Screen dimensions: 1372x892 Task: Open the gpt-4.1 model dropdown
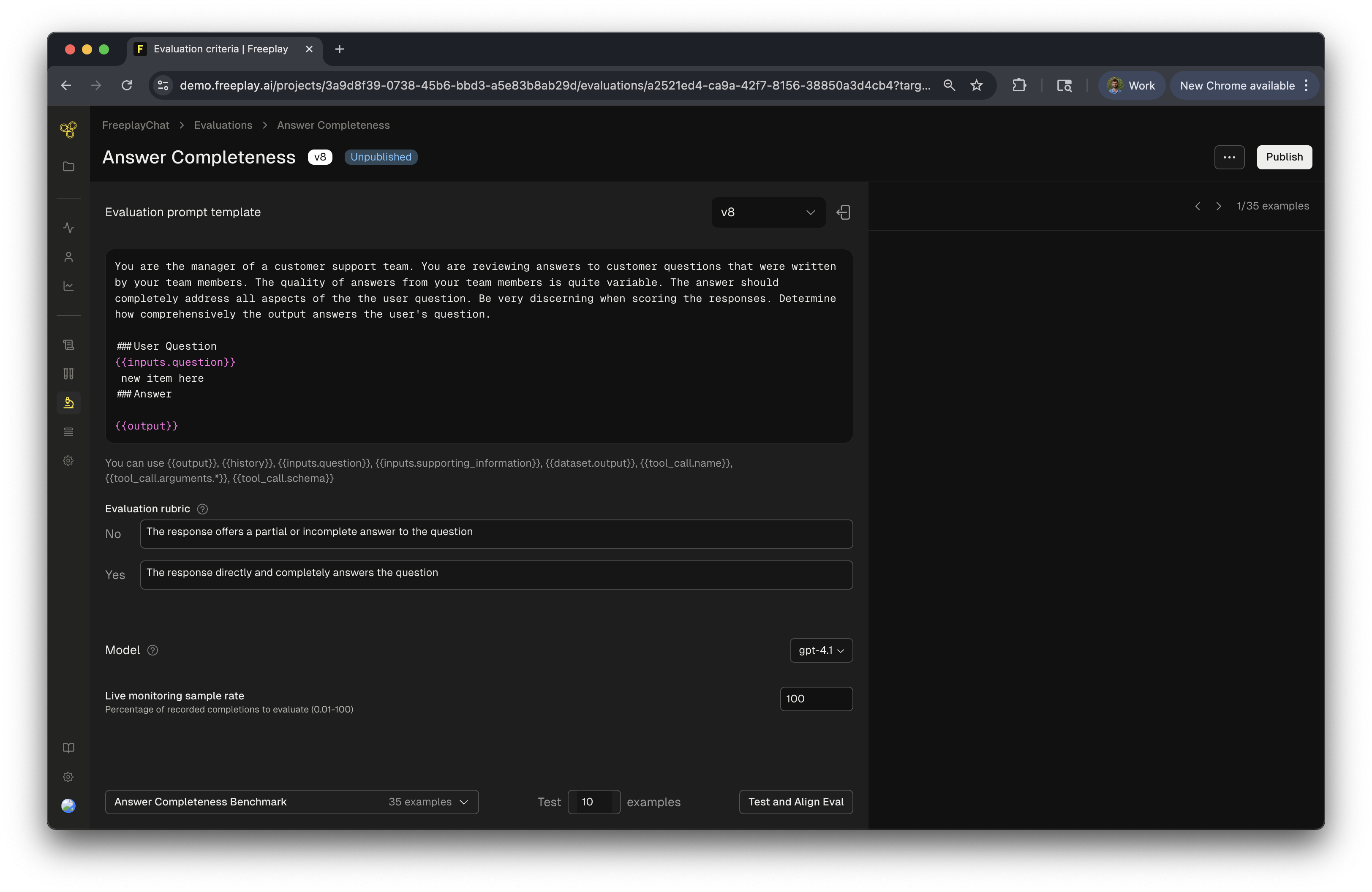[x=821, y=650]
